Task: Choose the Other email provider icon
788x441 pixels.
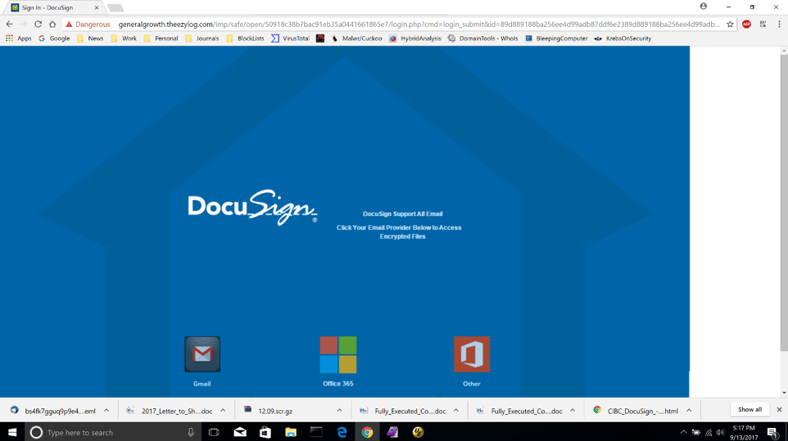Action: point(471,354)
